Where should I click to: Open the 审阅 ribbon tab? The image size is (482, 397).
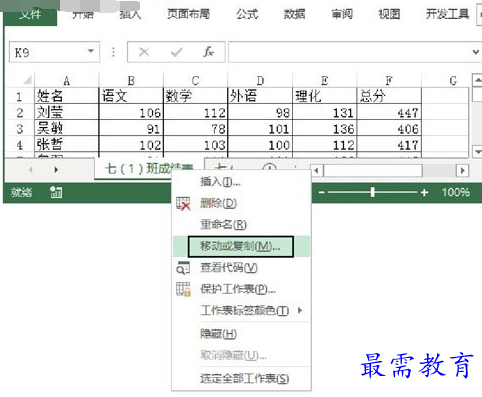tap(342, 14)
